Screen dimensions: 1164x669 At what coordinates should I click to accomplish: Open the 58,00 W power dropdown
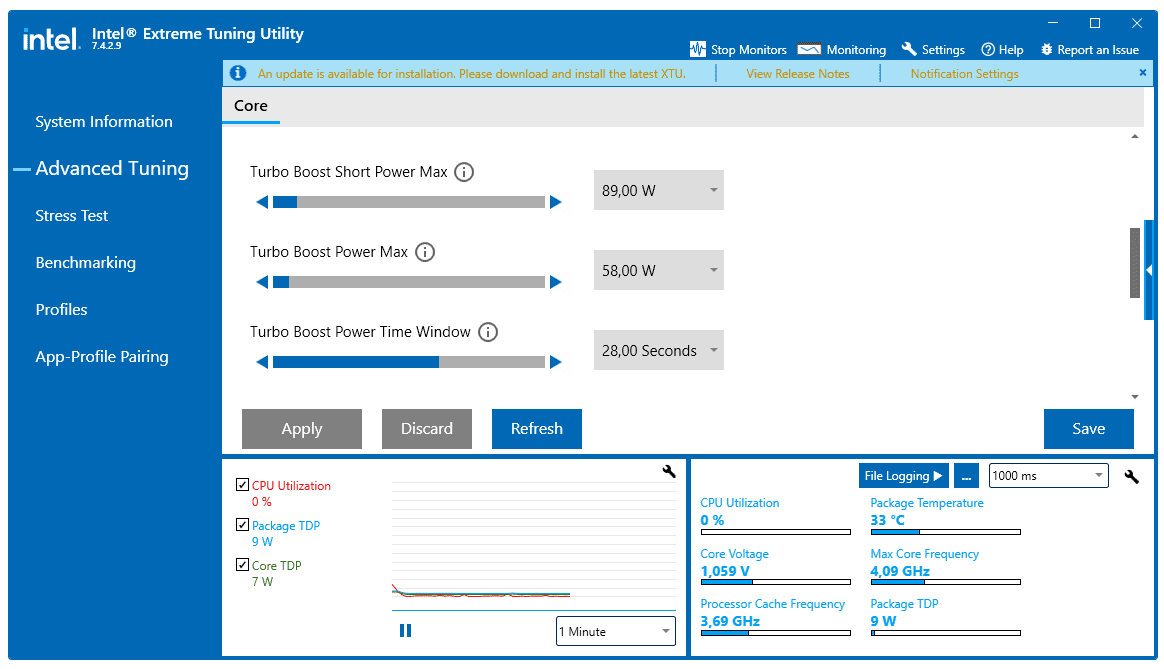click(658, 270)
